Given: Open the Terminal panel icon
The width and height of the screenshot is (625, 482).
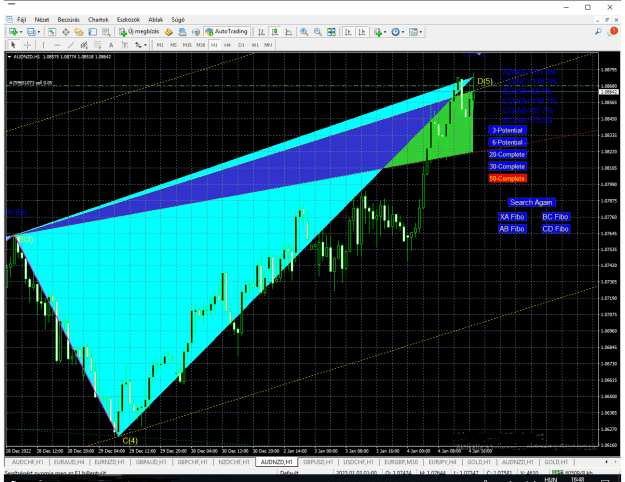Looking at the screenshot, I should coord(92,32).
